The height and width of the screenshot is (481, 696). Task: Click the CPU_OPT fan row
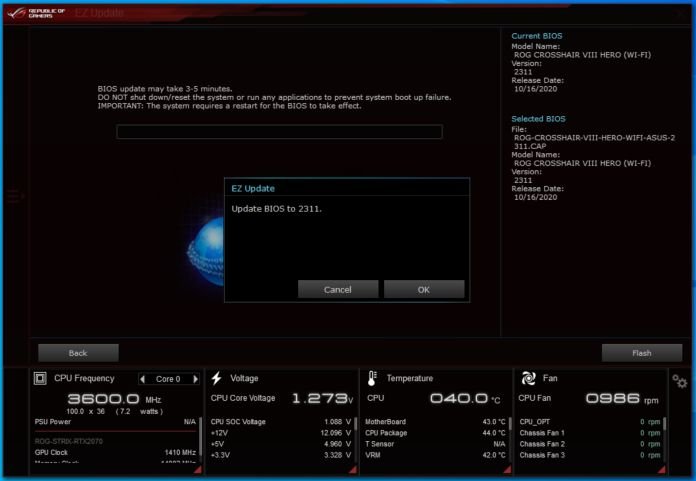pos(590,422)
